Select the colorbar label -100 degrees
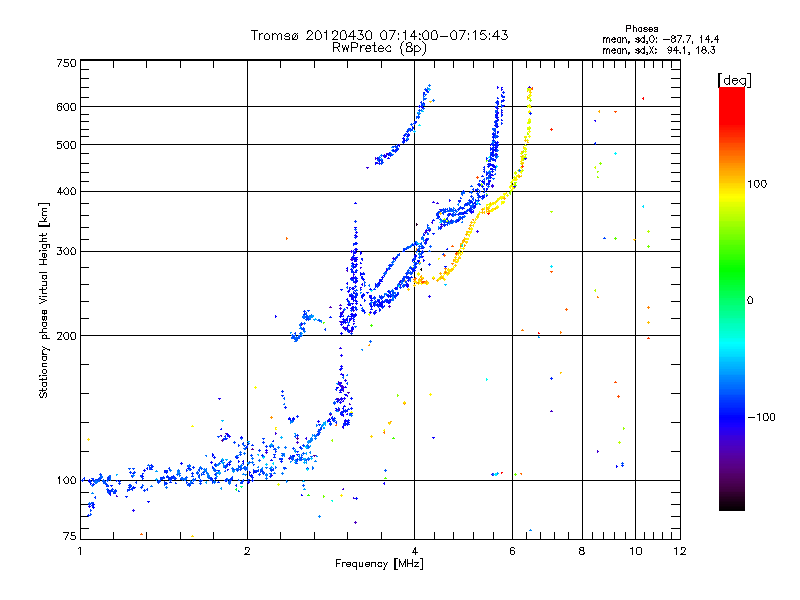Viewport: 800px width, 600px height. pos(761,417)
